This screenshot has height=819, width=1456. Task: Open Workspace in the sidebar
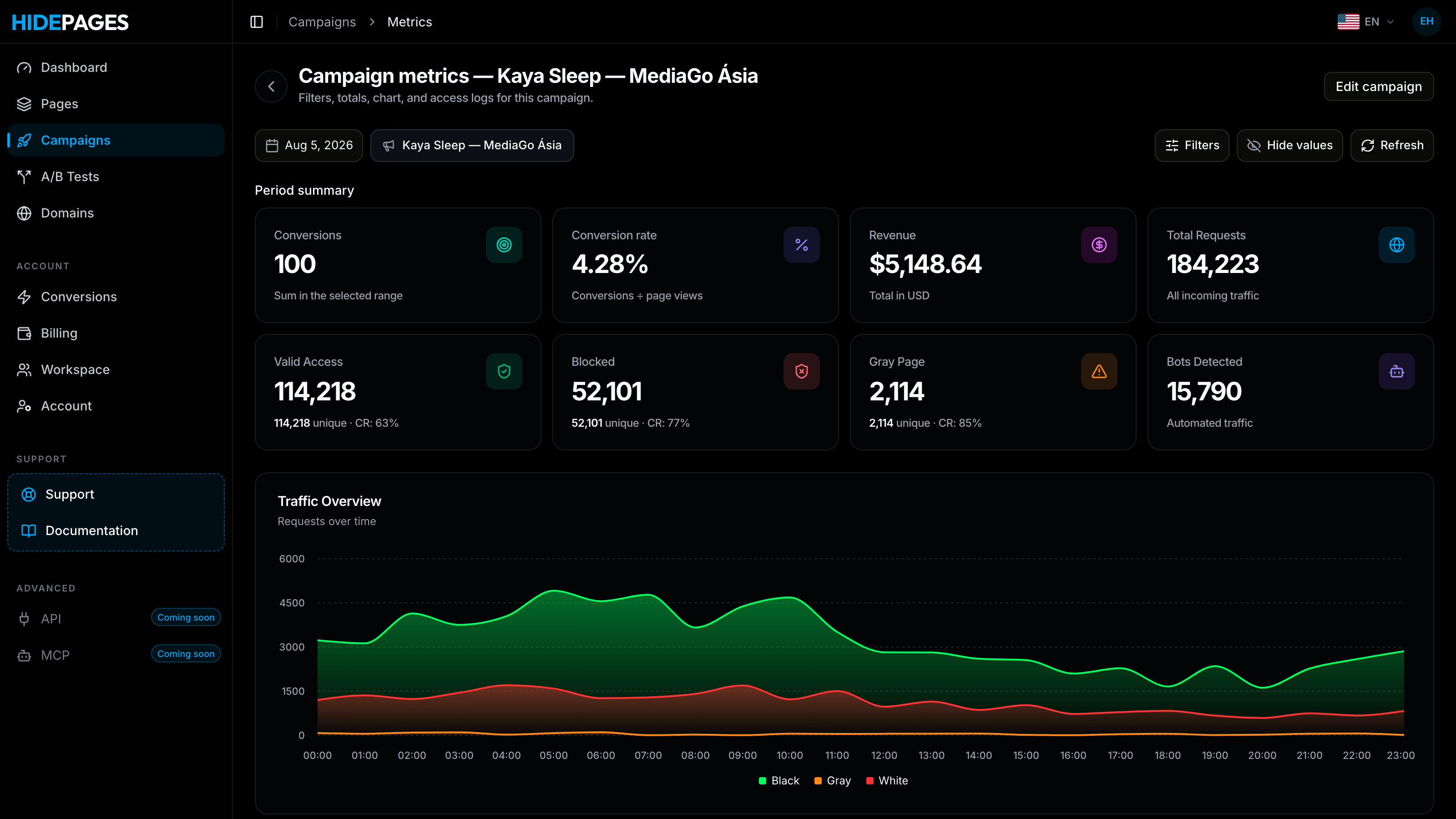click(116, 369)
